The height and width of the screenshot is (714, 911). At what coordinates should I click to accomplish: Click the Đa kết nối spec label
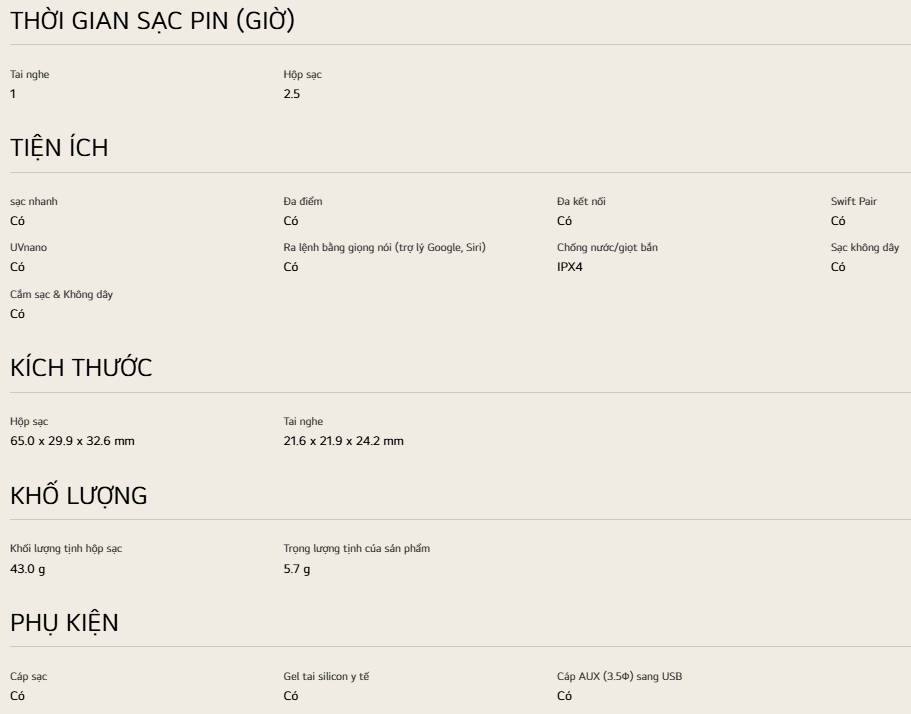pyautogui.click(x=581, y=201)
